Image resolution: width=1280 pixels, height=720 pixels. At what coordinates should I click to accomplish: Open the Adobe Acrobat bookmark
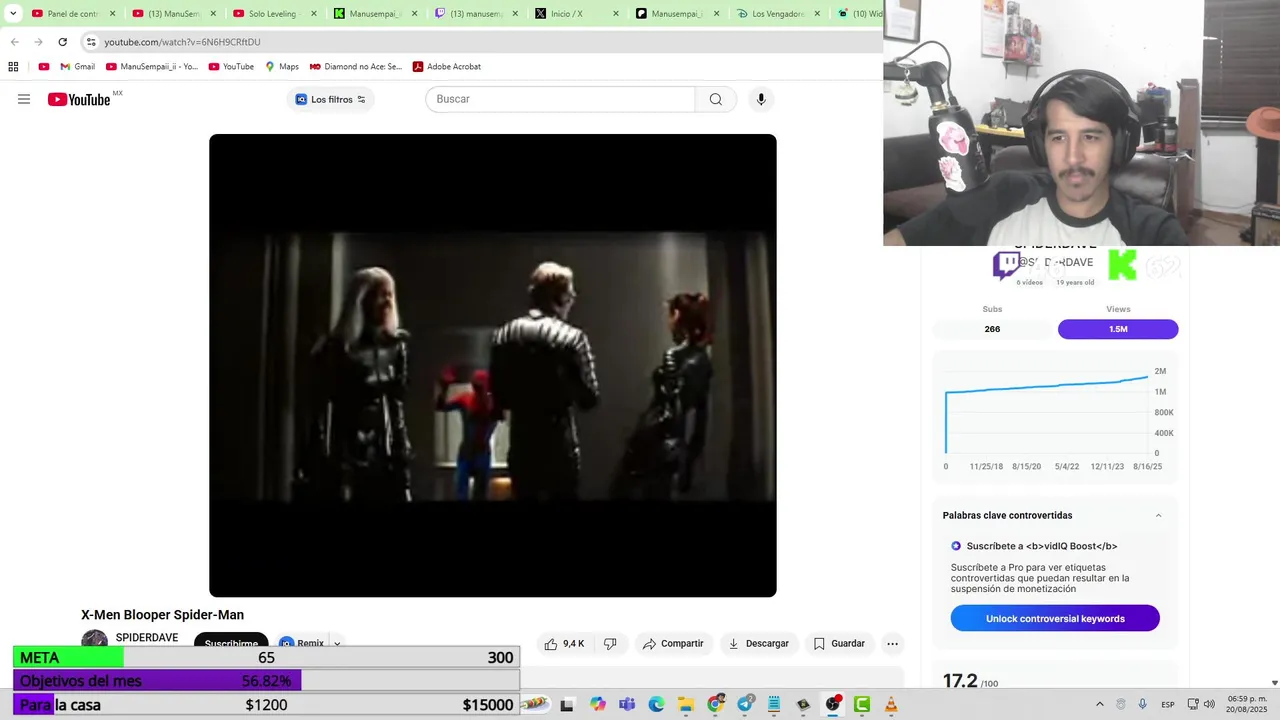(x=447, y=67)
